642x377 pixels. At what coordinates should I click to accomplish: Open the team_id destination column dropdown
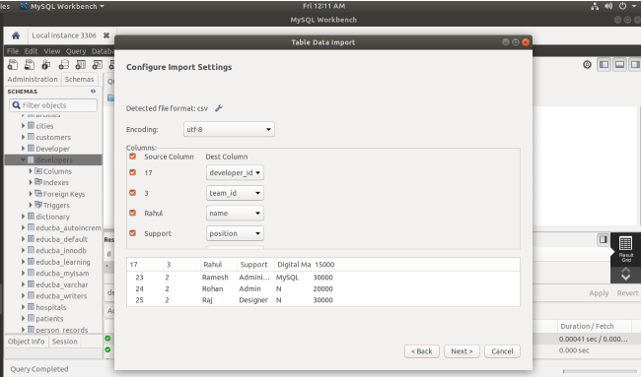[x=235, y=193]
